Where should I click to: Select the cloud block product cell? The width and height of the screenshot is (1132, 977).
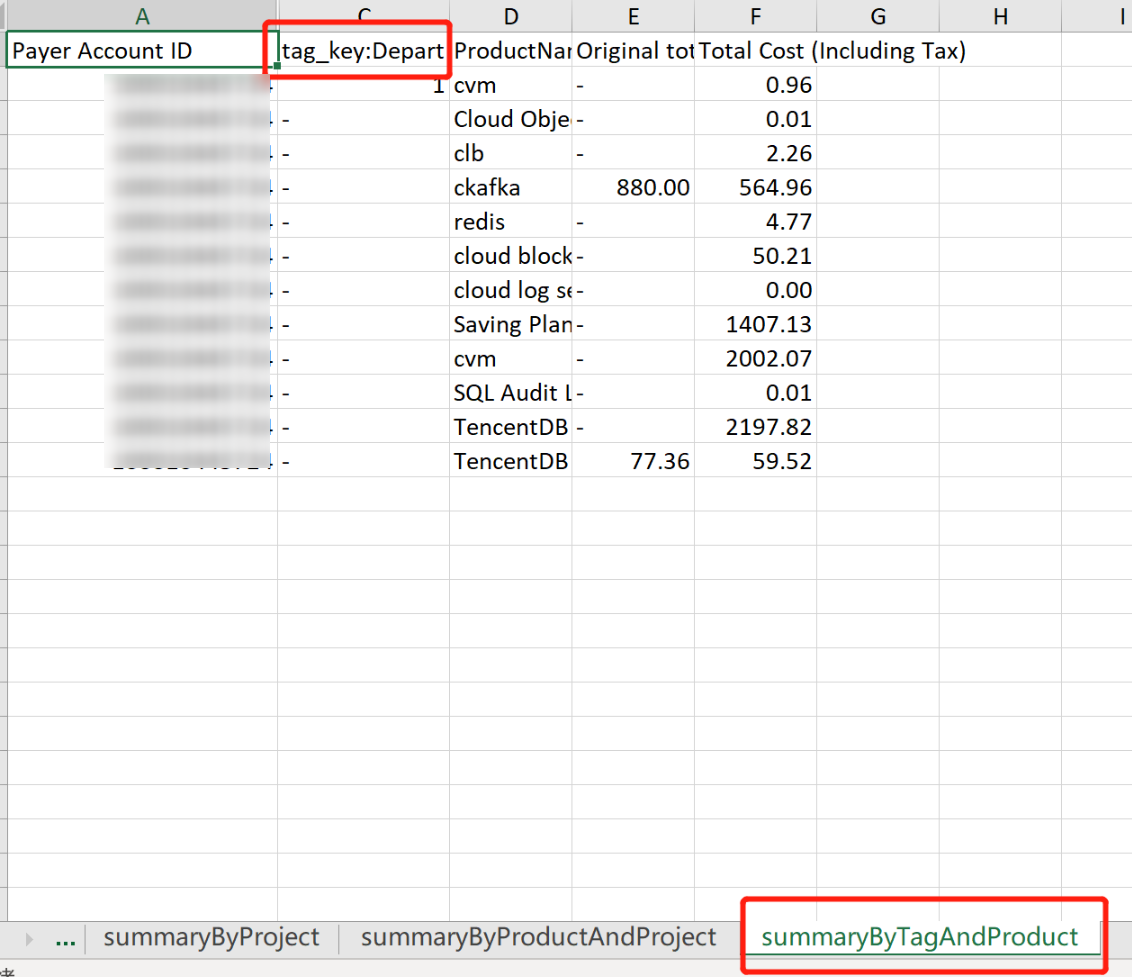[510, 256]
